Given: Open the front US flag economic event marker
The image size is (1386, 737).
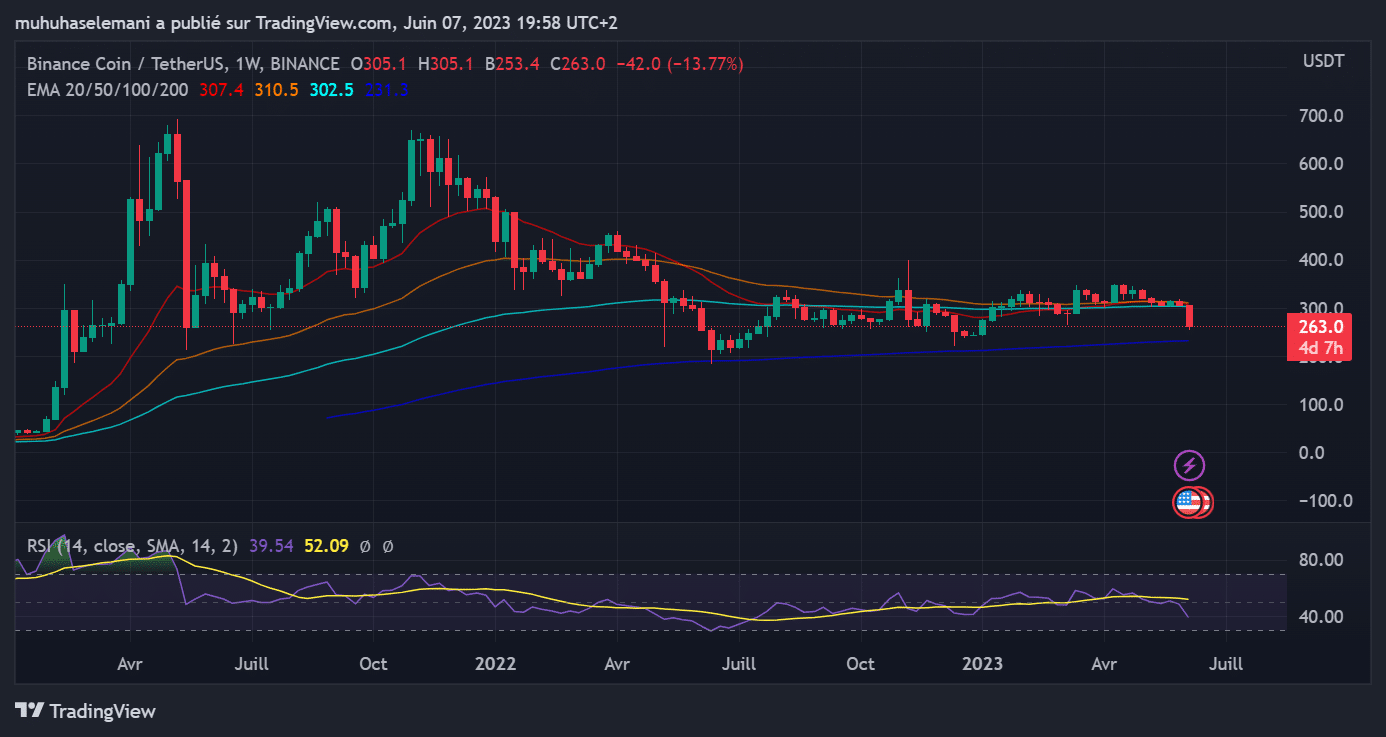Looking at the screenshot, I should point(1188,502).
